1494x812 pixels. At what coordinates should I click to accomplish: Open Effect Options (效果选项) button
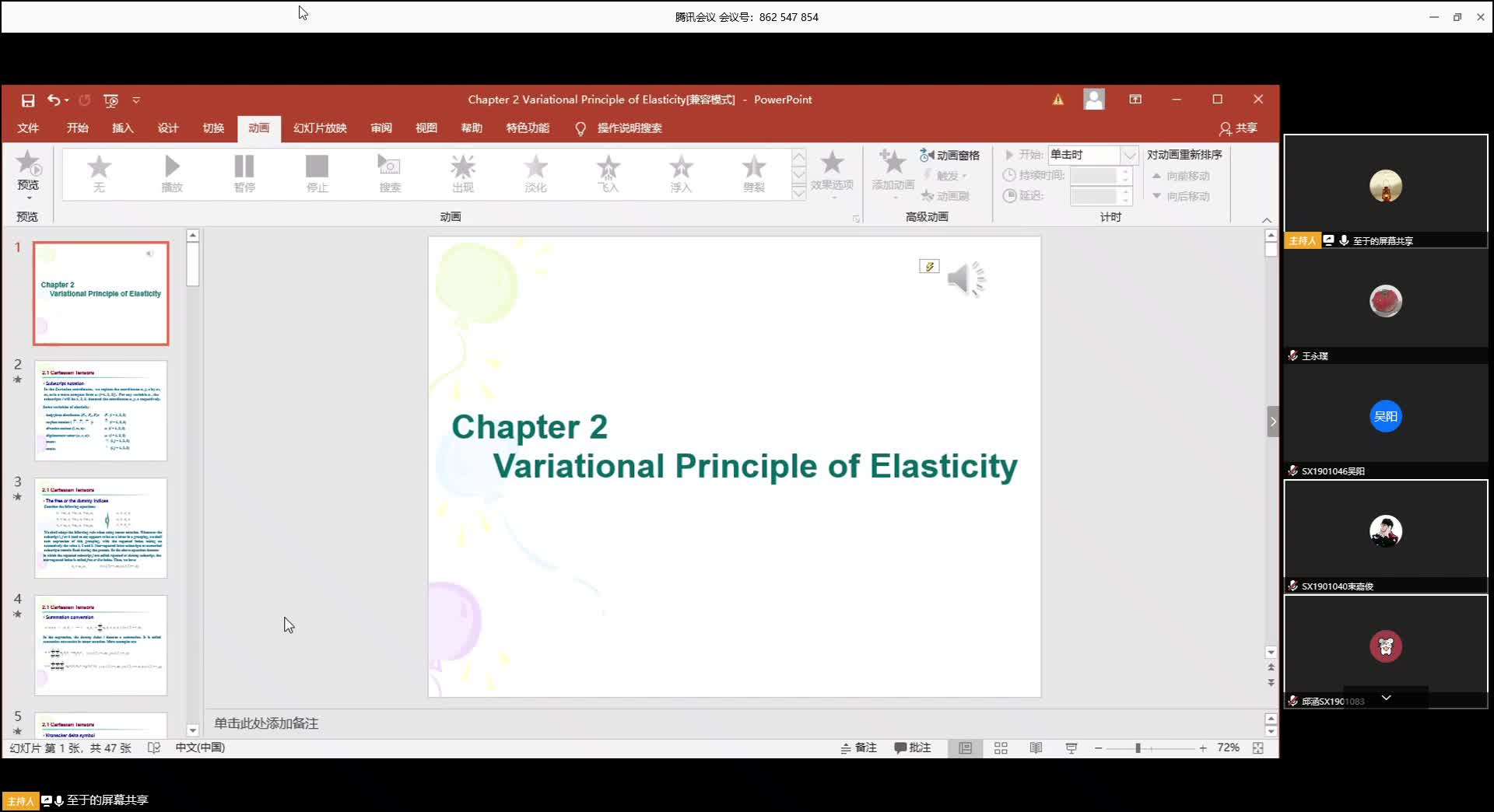point(832,173)
